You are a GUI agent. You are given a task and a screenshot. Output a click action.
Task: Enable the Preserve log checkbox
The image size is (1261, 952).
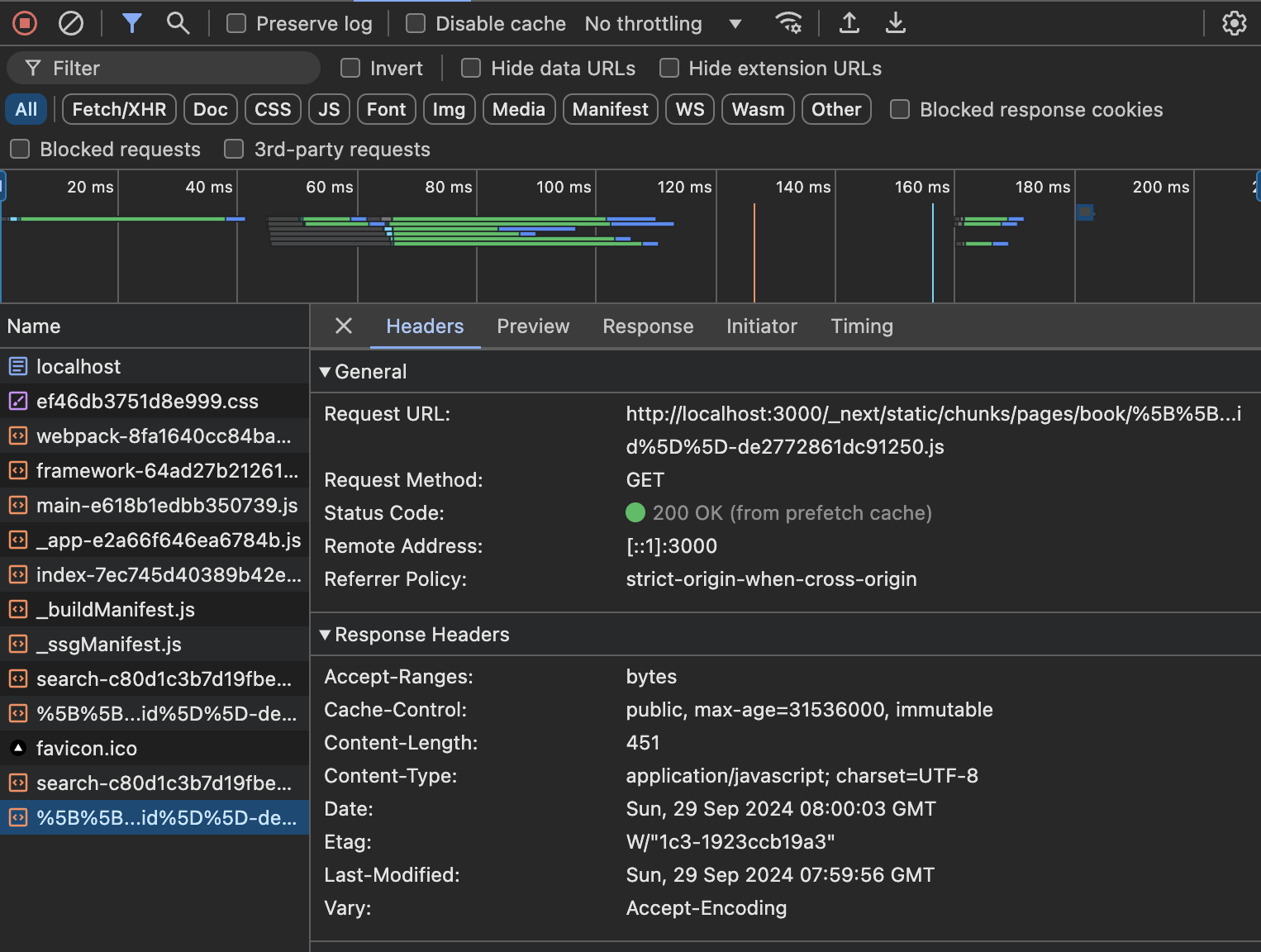click(x=237, y=24)
